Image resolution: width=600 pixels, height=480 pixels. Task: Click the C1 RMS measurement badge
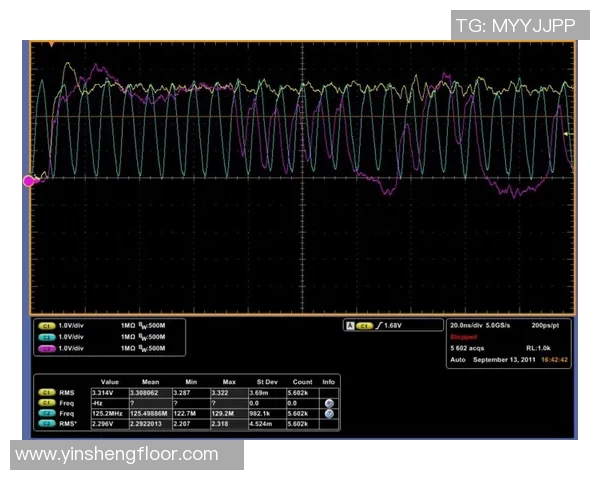click(46, 394)
